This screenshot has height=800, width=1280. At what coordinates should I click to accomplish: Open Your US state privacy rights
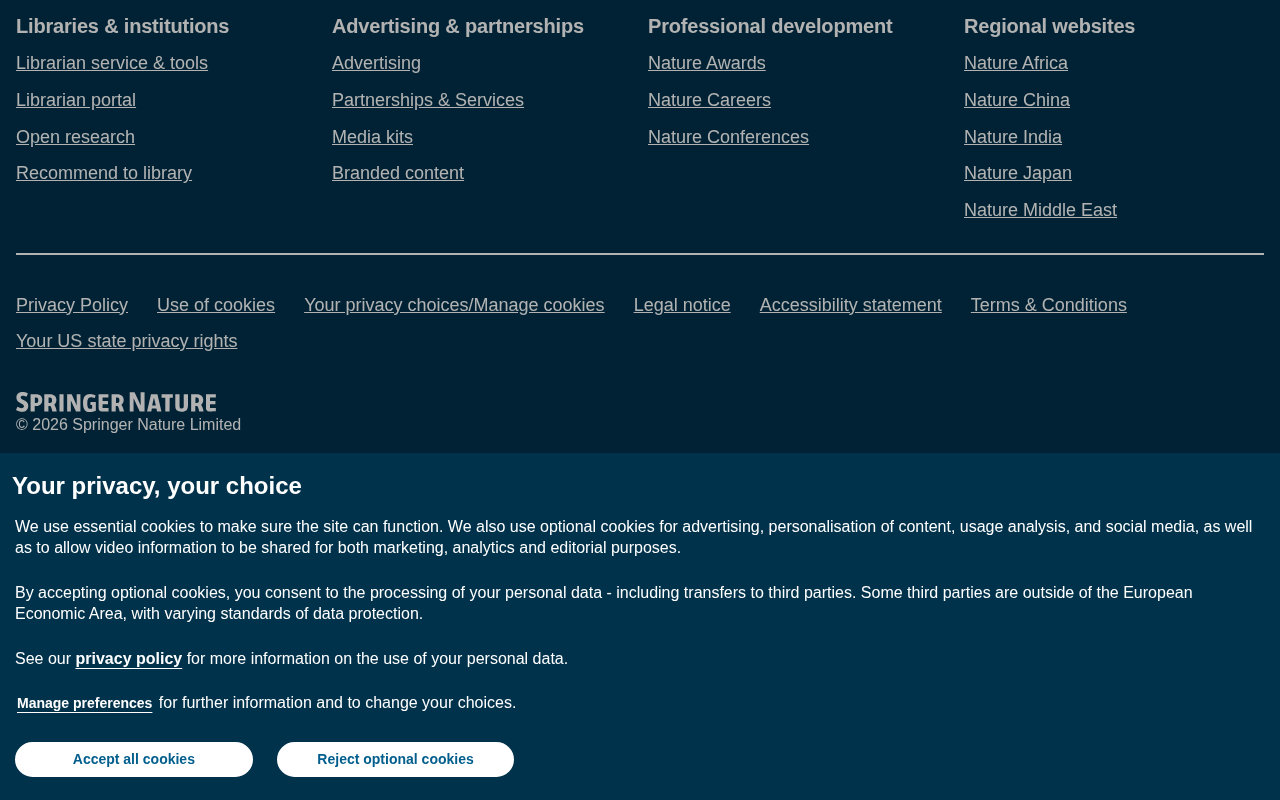(127, 341)
